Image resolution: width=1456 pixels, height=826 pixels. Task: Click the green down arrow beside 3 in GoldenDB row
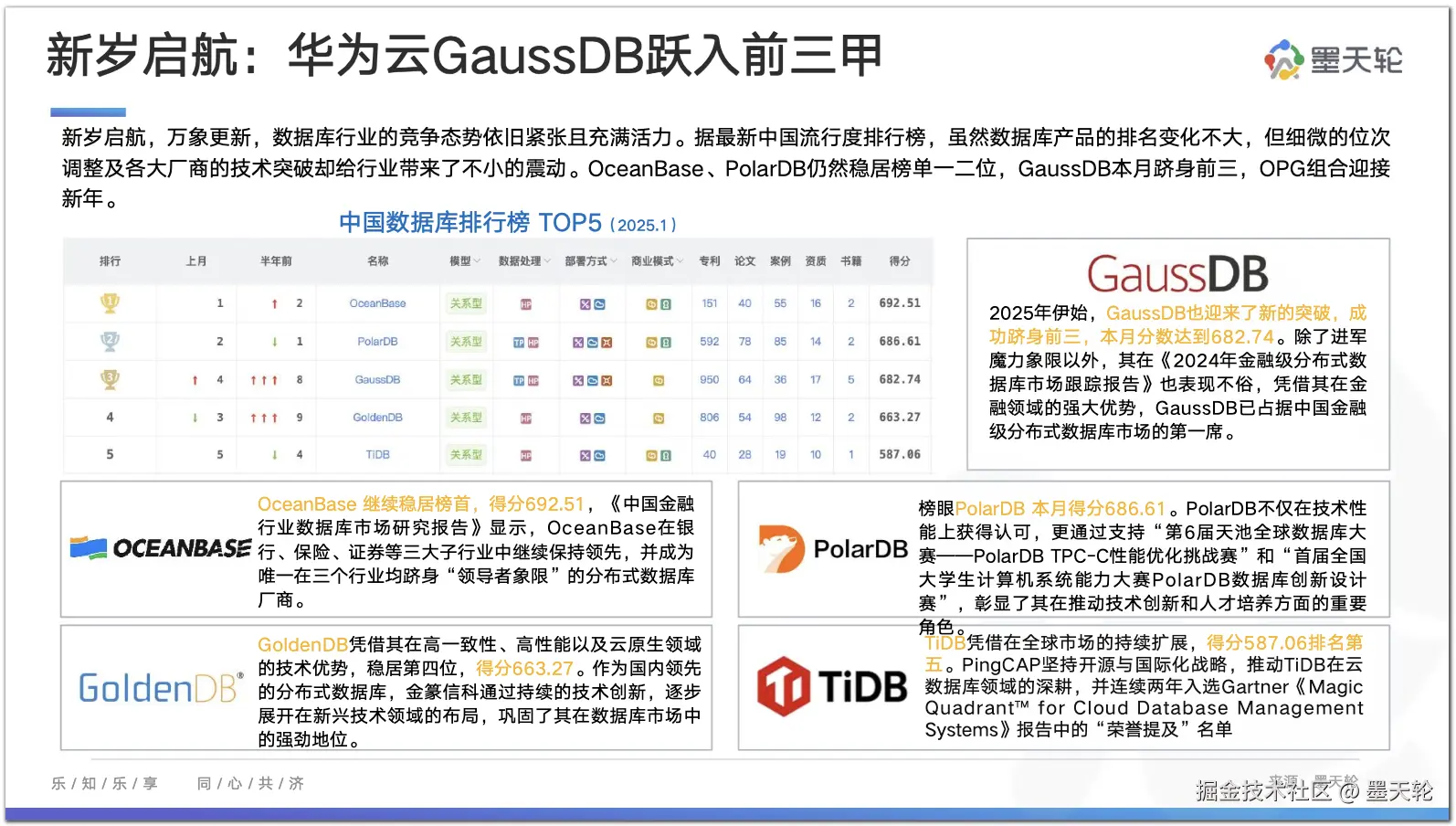pos(195,418)
